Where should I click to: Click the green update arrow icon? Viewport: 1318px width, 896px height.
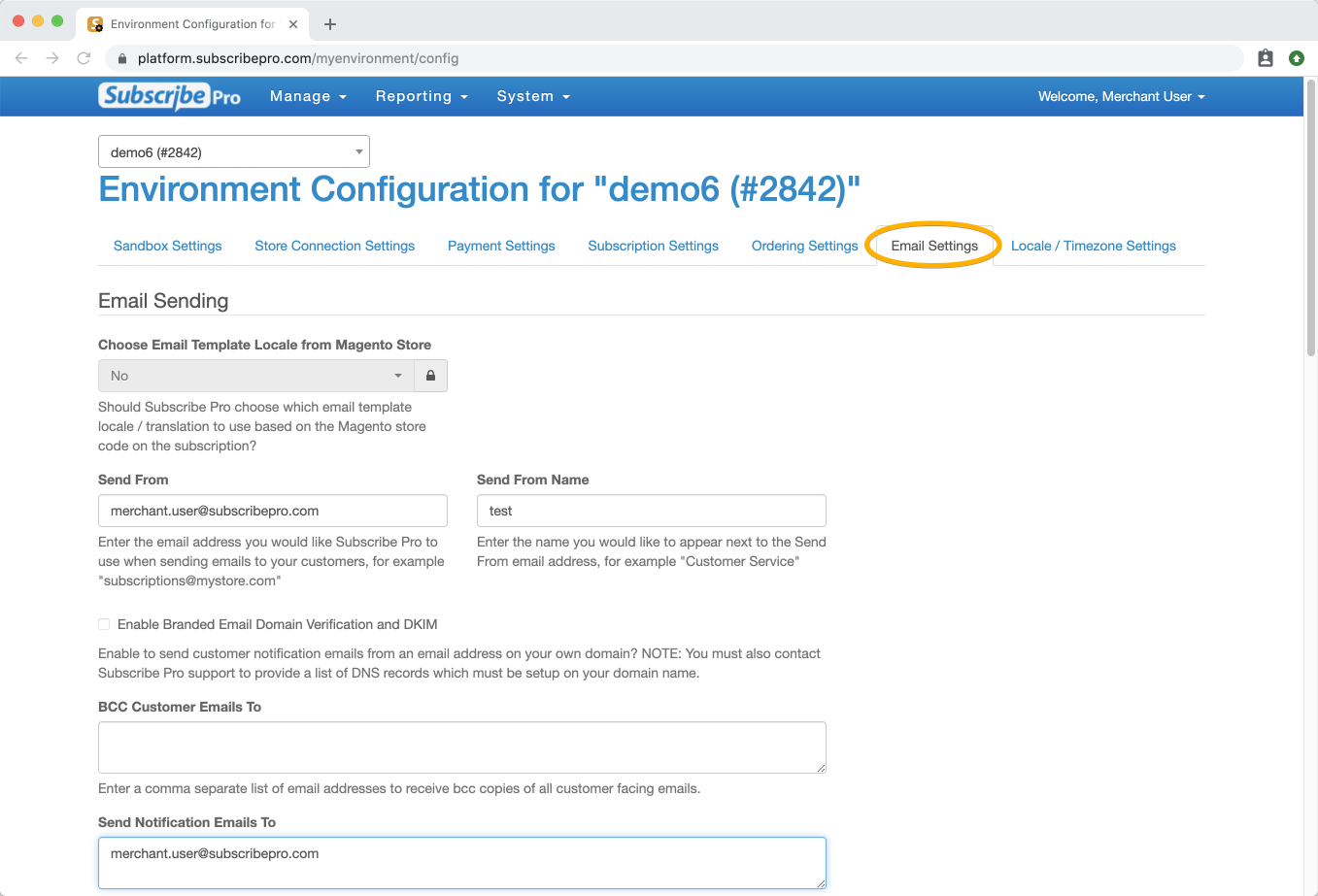coord(1297,58)
